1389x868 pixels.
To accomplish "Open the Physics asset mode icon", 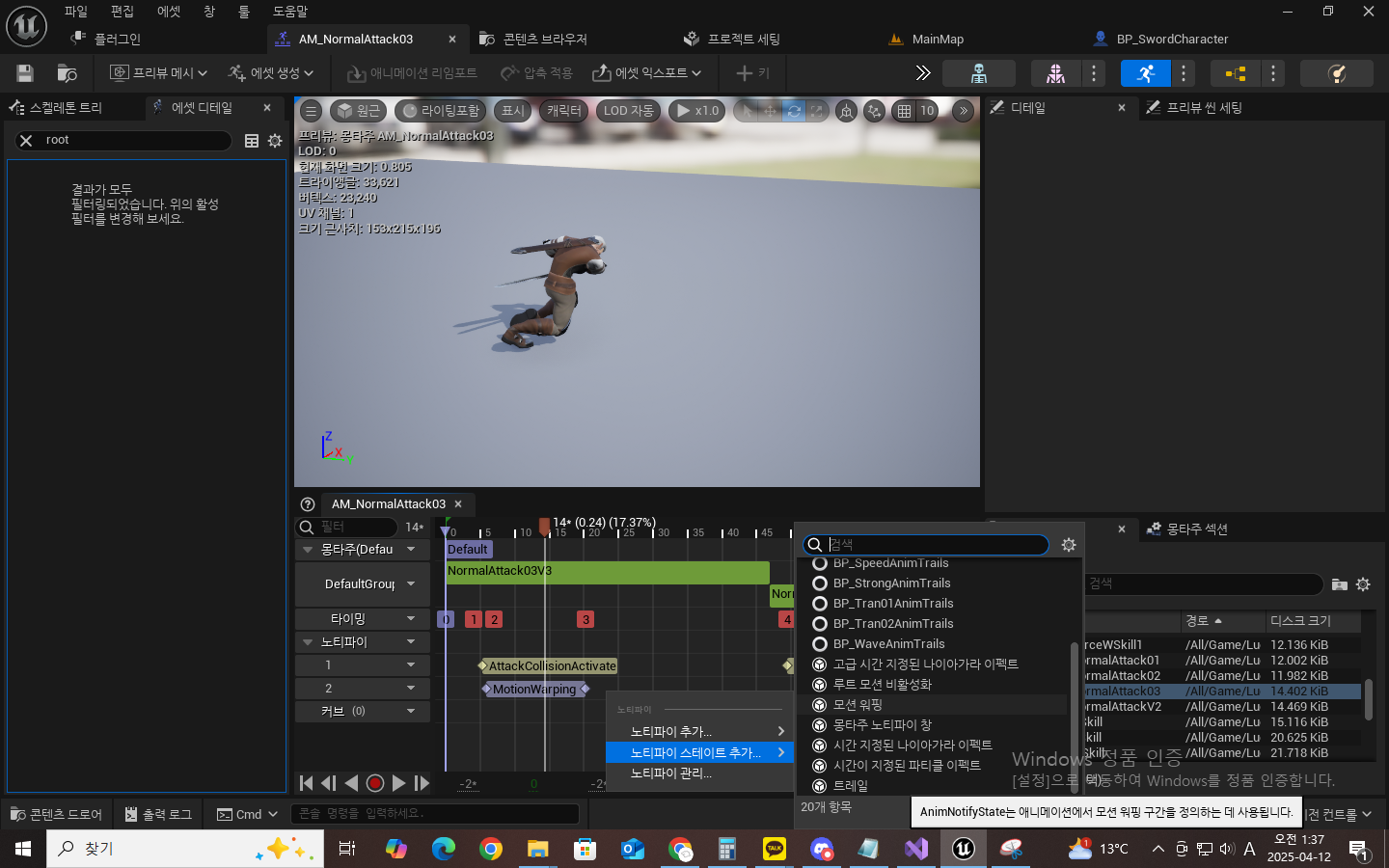I will coord(1336,73).
